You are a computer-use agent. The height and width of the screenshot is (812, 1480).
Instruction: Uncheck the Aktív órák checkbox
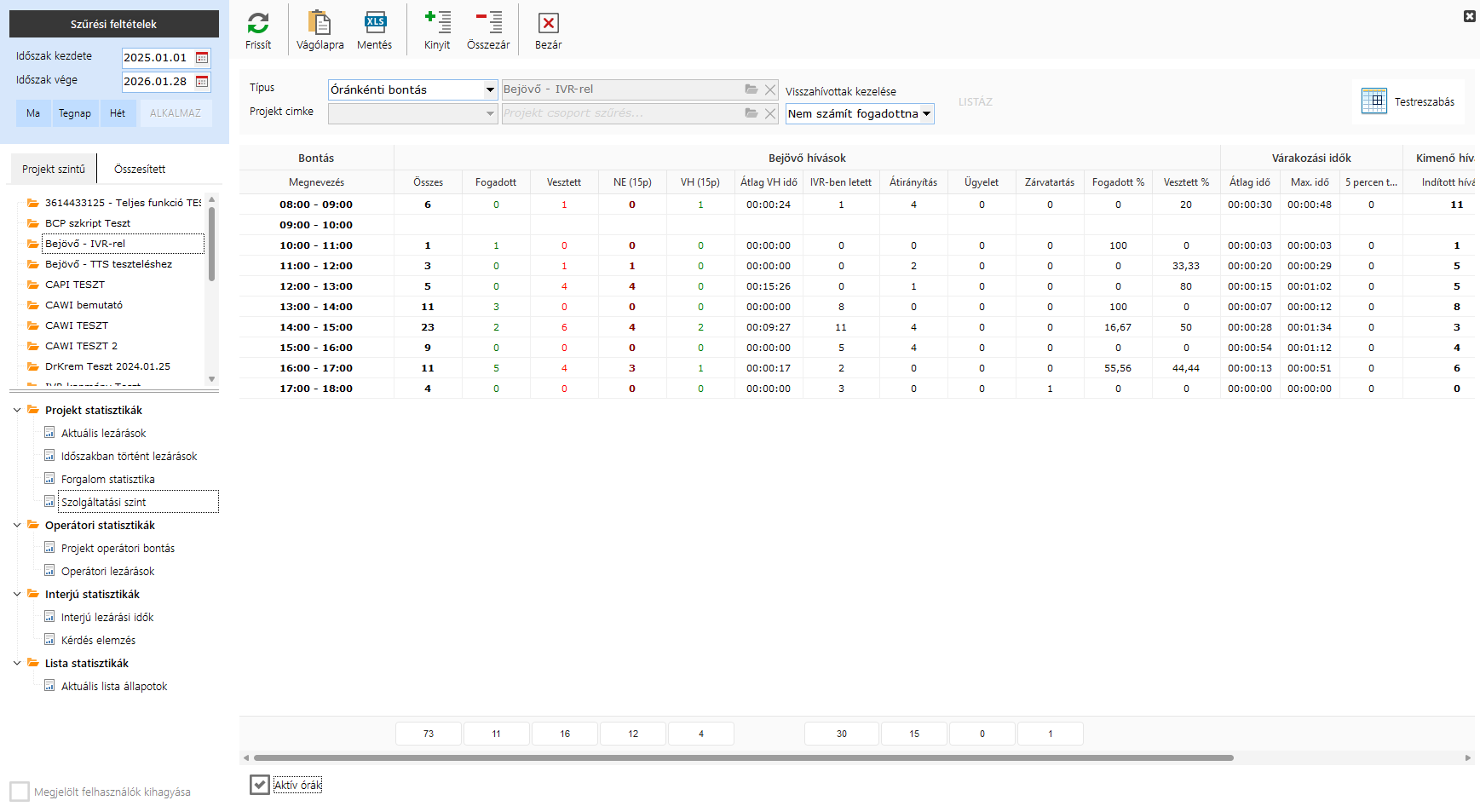click(260, 785)
